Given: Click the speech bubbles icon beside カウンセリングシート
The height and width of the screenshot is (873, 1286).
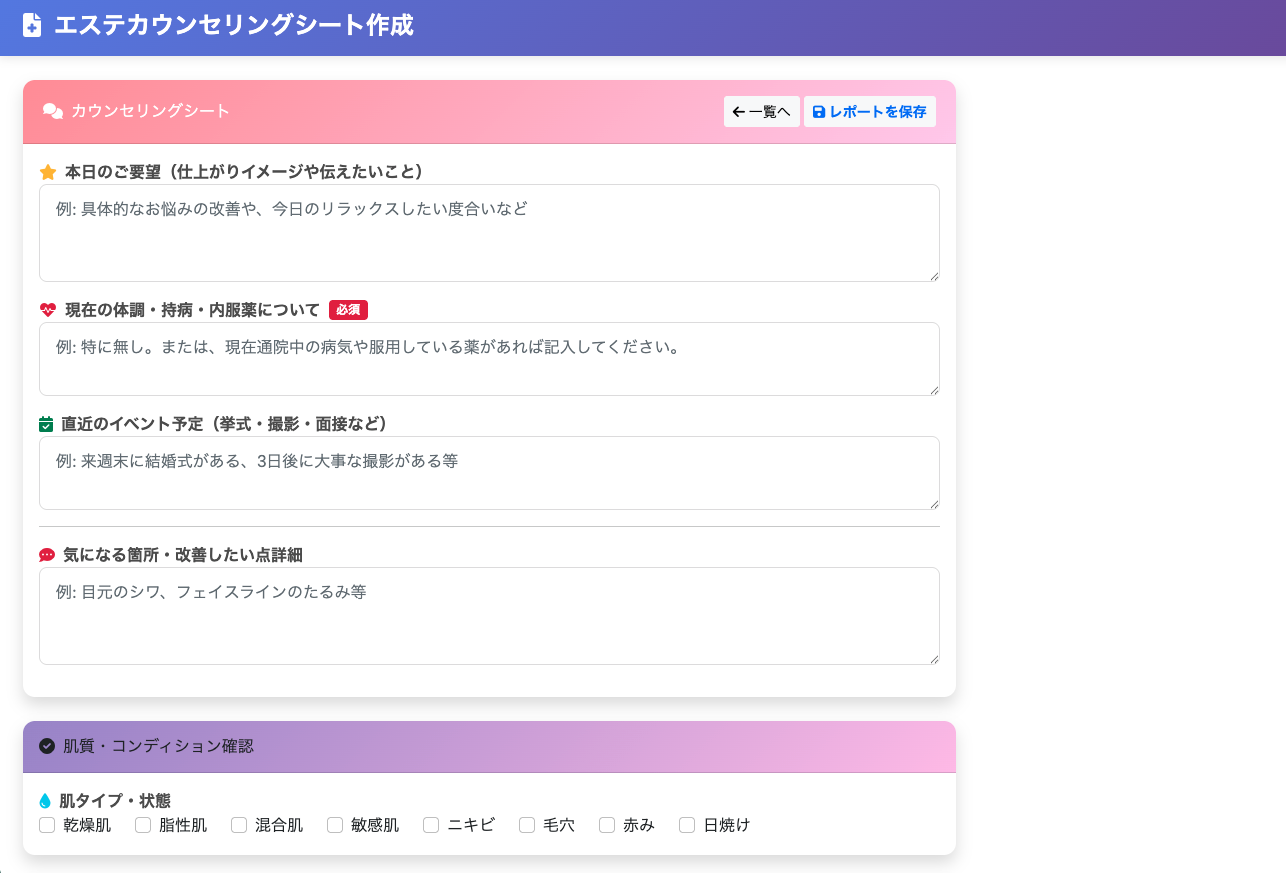Looking at the screenshot, I should click(x=52, y=112).
